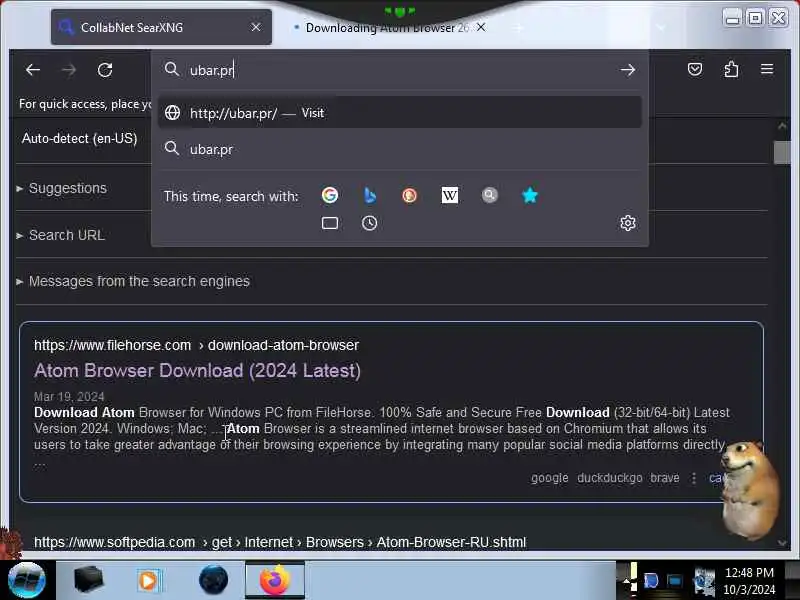This screenshot has height=600, width=800.
Task: Click the page scrollbar thumb
Action: pos(782,153)
